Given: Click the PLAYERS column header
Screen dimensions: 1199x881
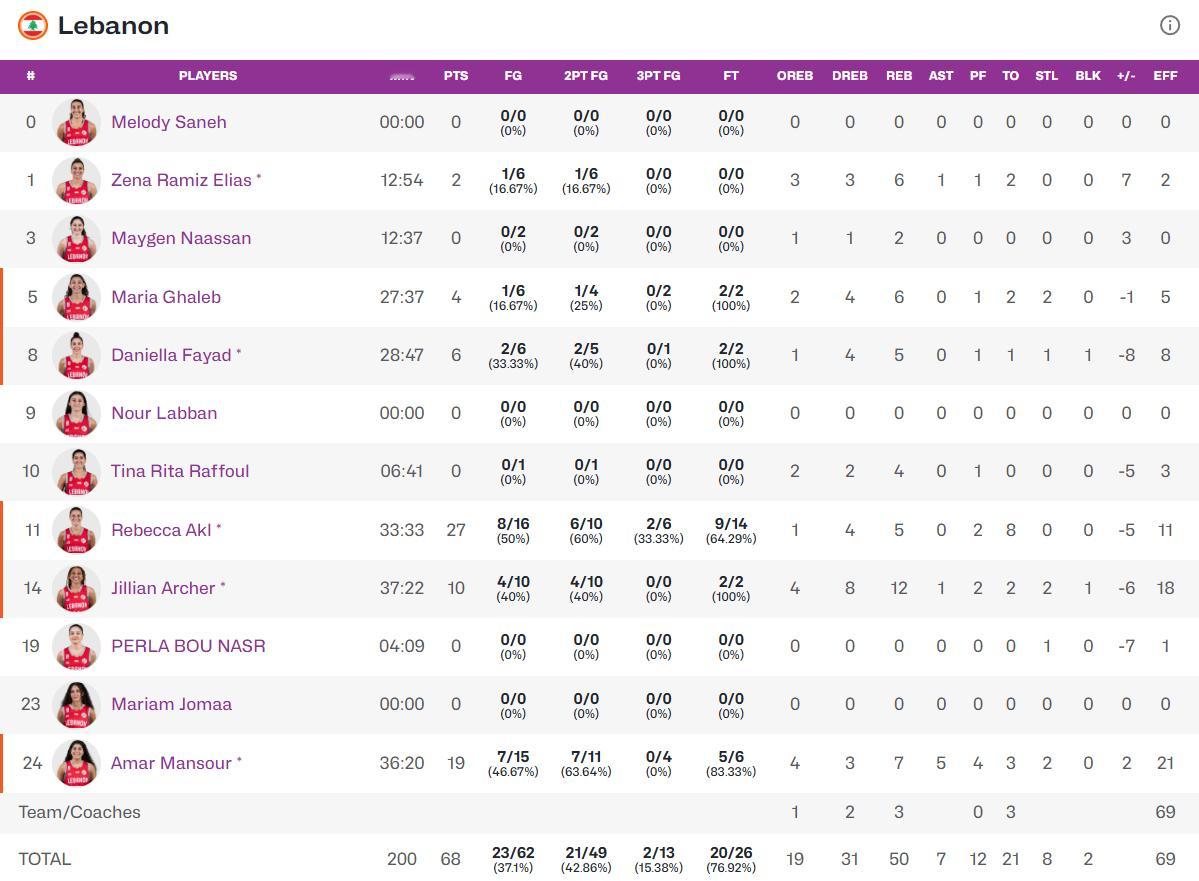Looking at the screenshot, I should 208,76.
